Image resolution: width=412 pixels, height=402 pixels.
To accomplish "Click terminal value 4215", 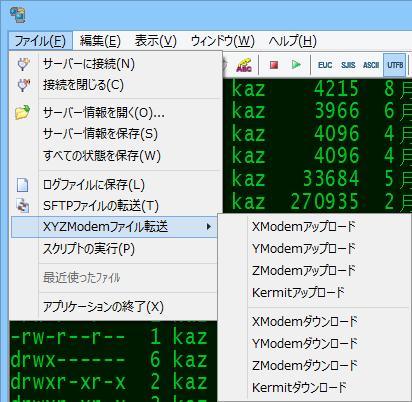I will pyautogui.click(x=337, y=89).
